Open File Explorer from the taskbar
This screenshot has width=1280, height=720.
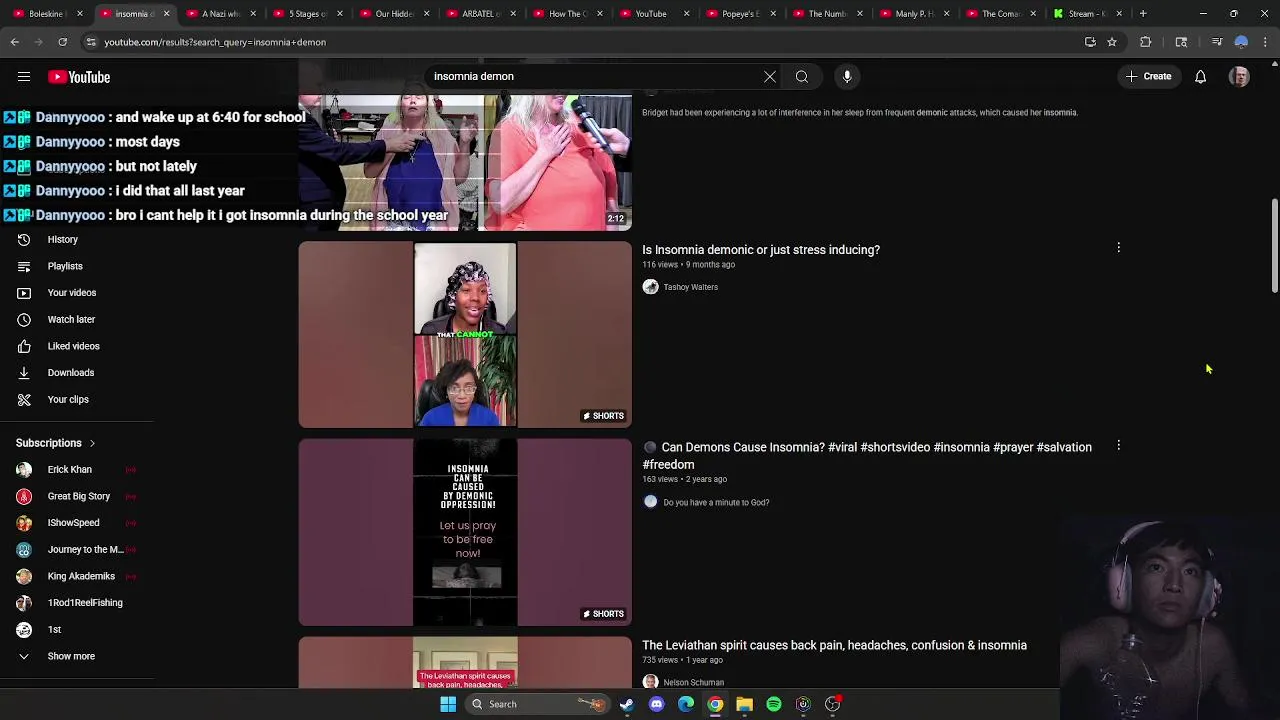(x=744, y=704)
